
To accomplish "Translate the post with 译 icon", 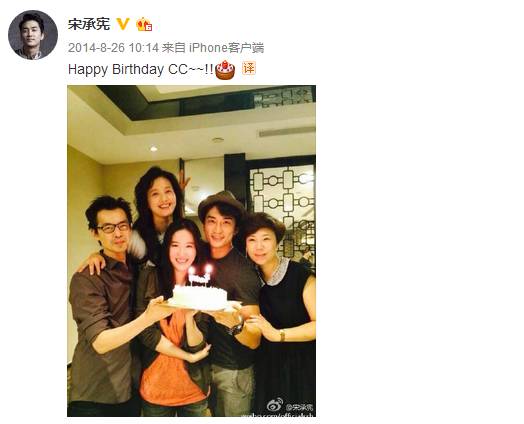I will (249, 68).
